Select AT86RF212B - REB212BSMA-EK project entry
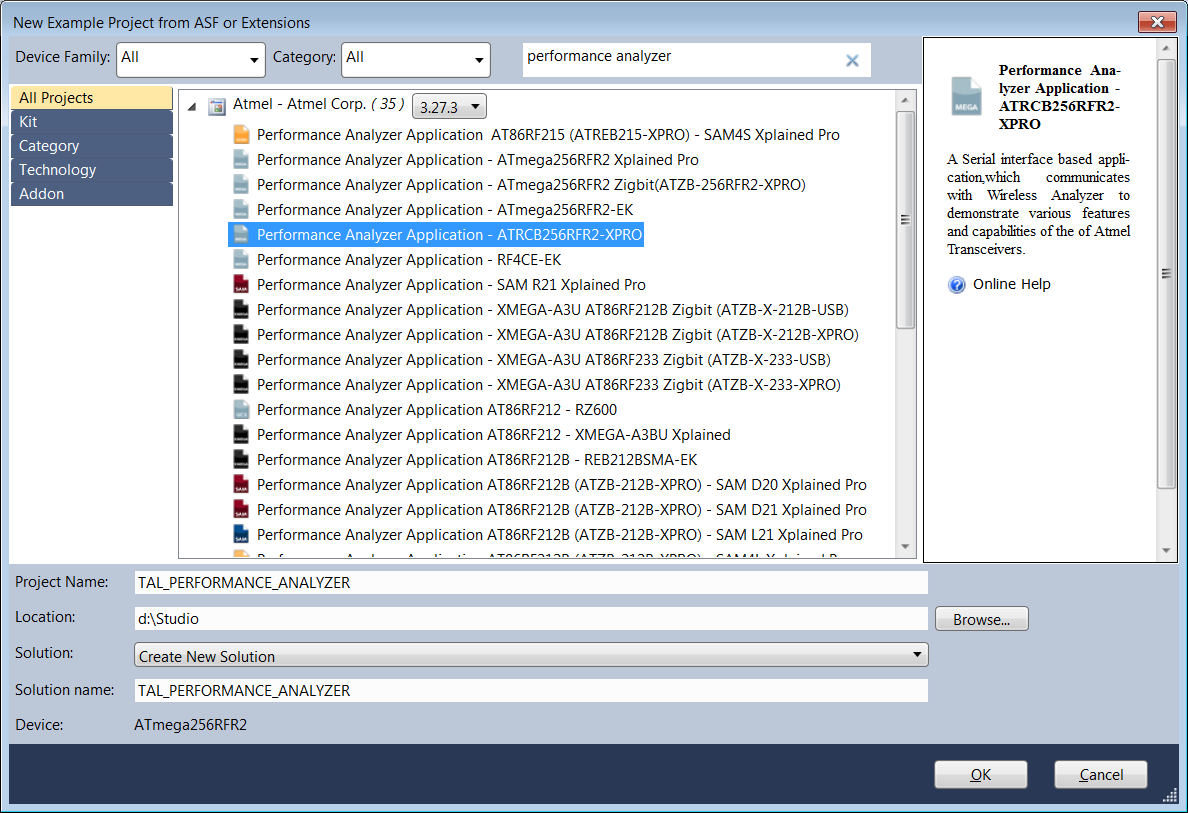 click(477, 460)
